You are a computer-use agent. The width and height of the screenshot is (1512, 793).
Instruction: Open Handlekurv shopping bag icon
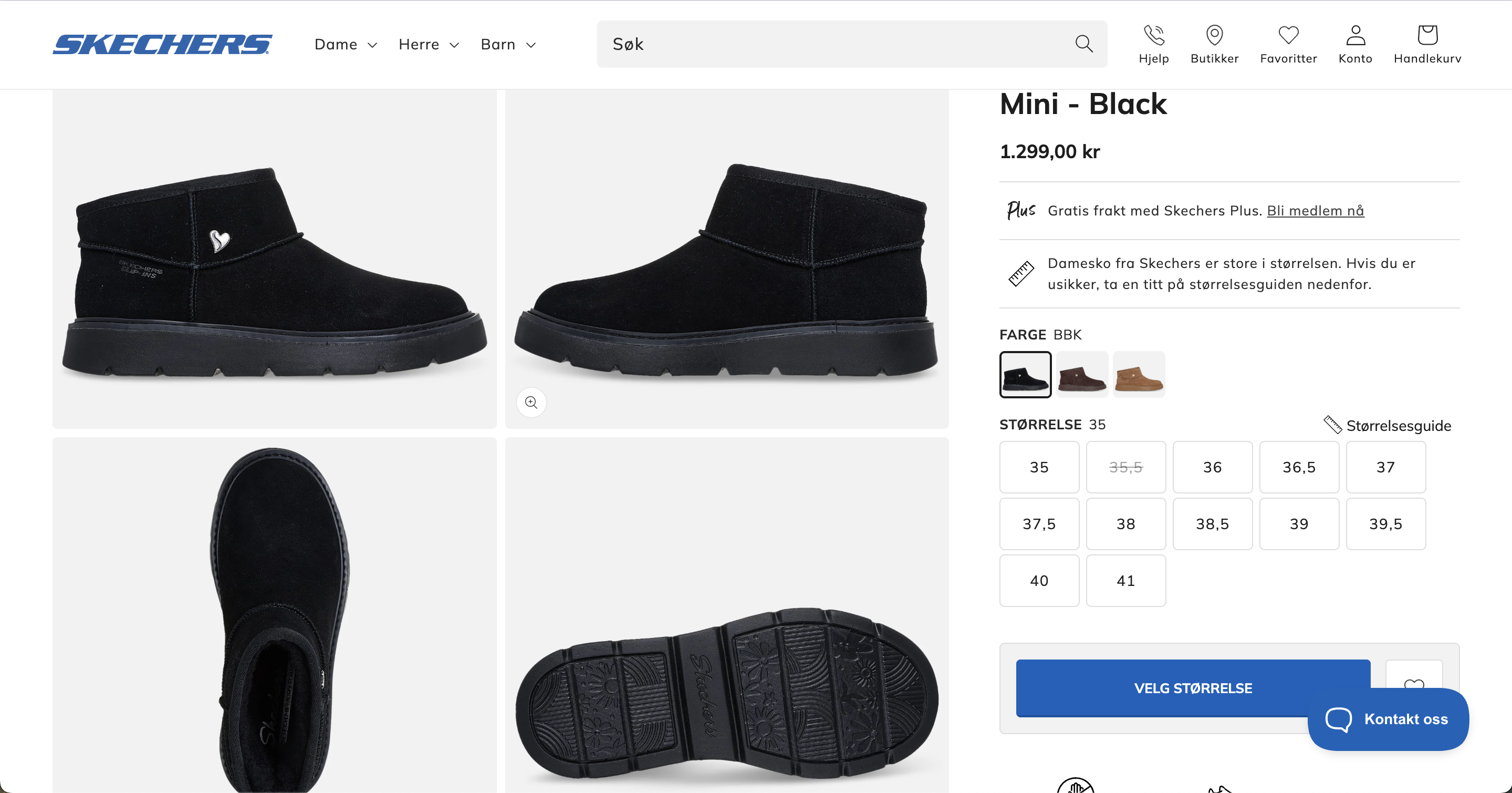click(x=1427, y=36)
